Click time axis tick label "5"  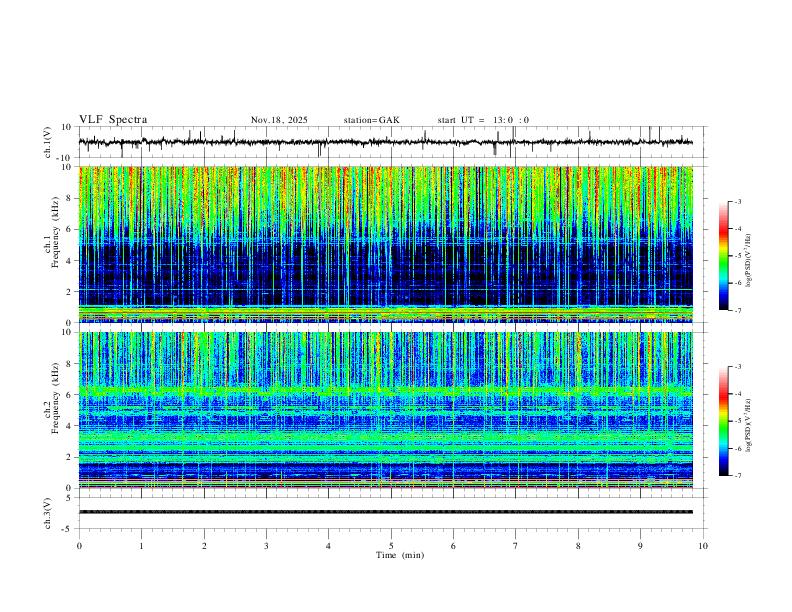click(391, 546)
